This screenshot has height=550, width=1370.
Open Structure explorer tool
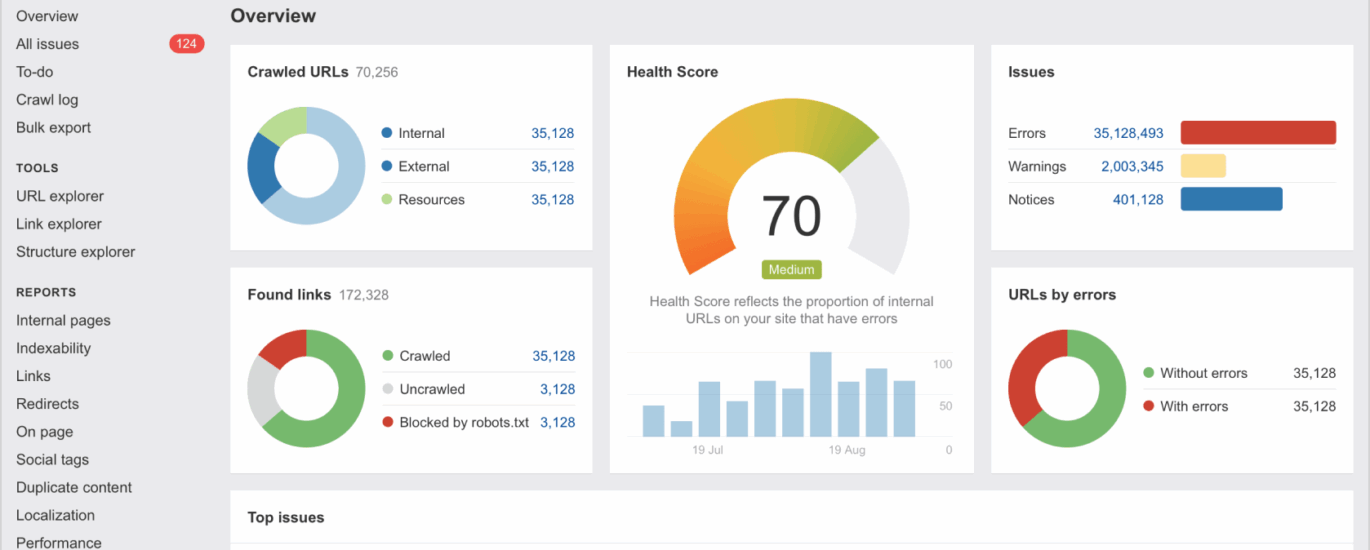pos(75,252)
